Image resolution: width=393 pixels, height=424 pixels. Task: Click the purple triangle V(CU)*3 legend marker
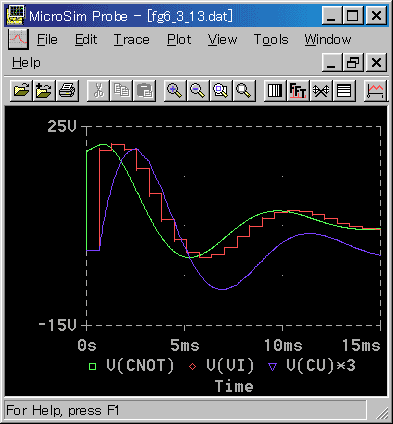pos(272,367)
